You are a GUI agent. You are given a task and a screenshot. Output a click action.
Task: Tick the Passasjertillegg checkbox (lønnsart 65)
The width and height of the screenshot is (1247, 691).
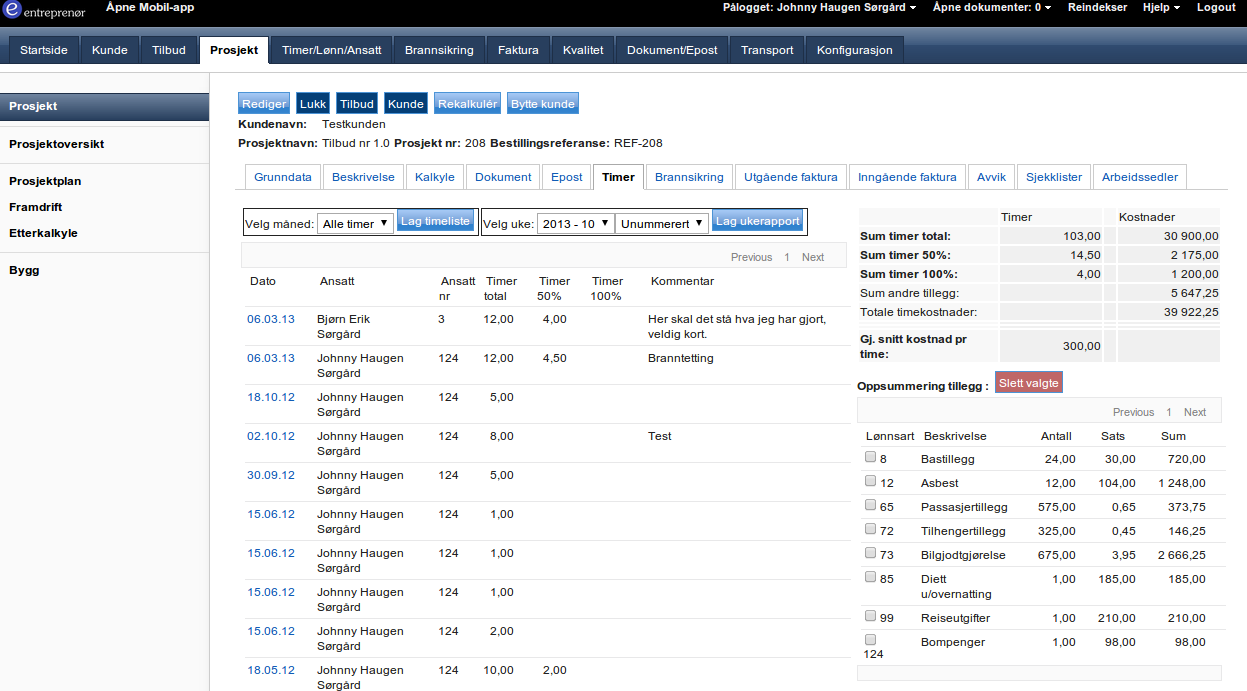click(x=870, y=505)
